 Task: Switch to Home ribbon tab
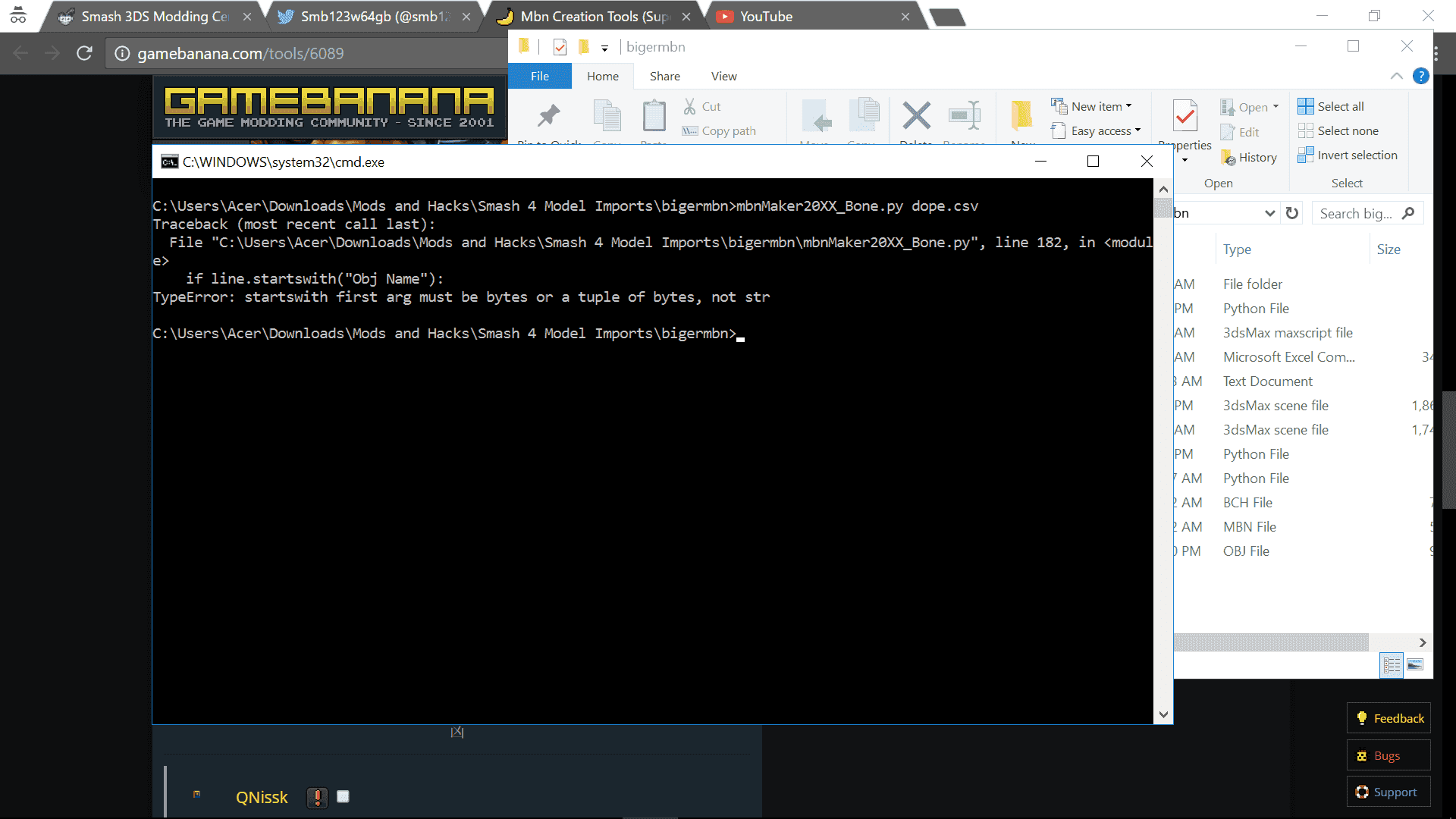[x=603, y=76]
